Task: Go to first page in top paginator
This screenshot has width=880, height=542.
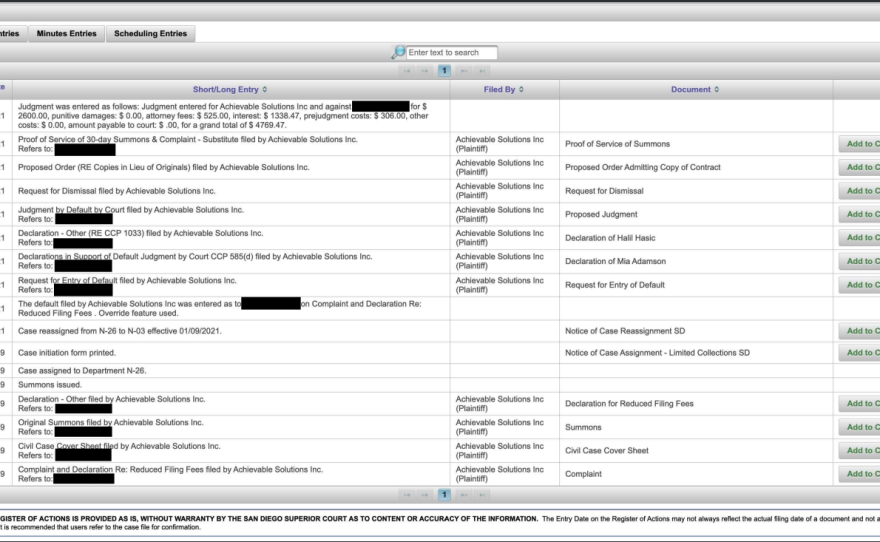Action: [x=407, y=71]
